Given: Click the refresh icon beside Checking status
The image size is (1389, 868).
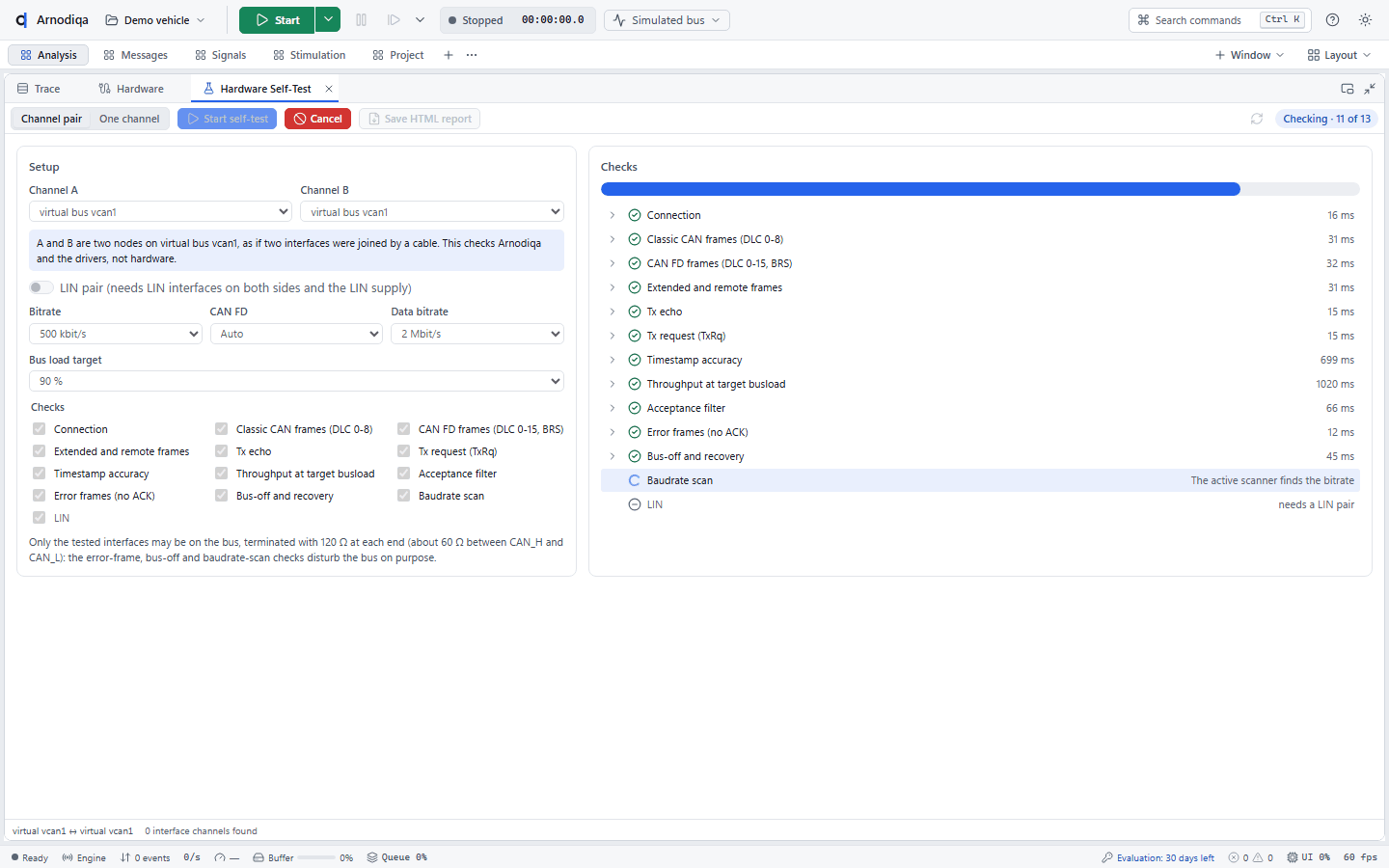Looking at the screenshot, I should tap(1257, 119).
